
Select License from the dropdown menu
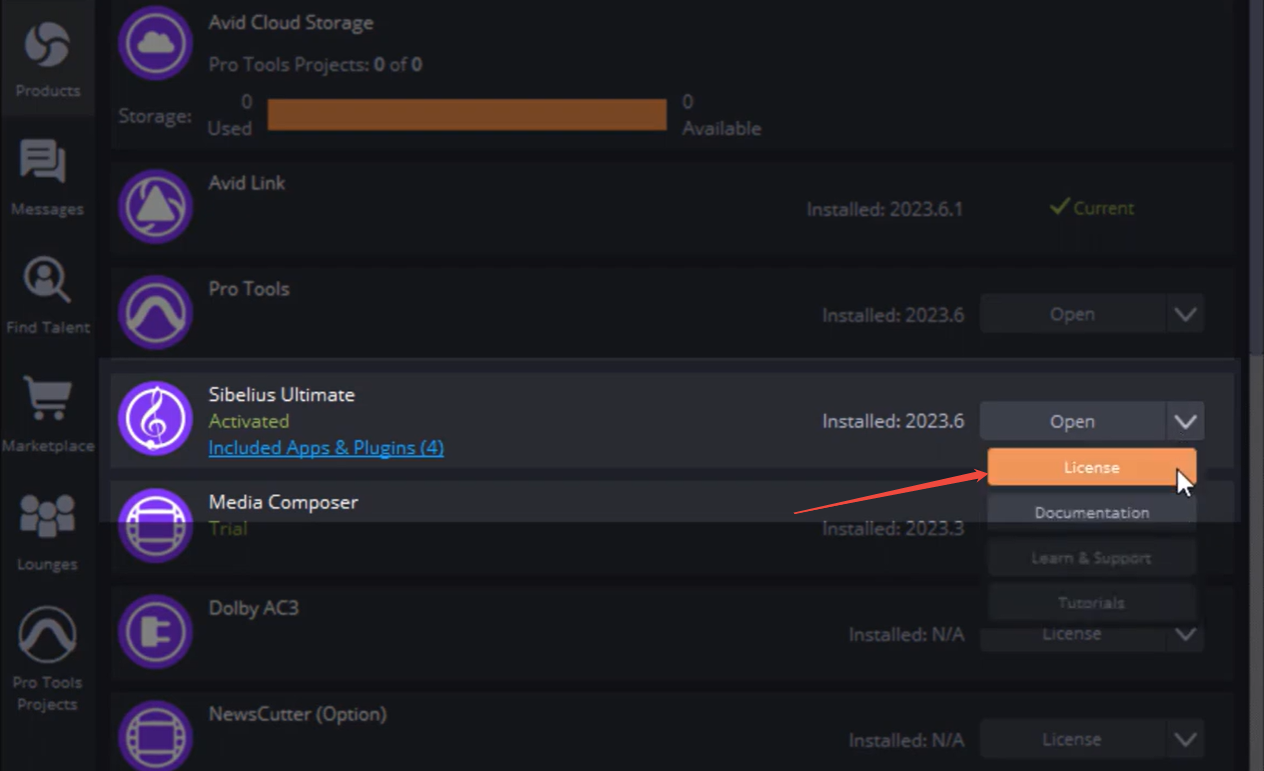(x=1091, y=467)
